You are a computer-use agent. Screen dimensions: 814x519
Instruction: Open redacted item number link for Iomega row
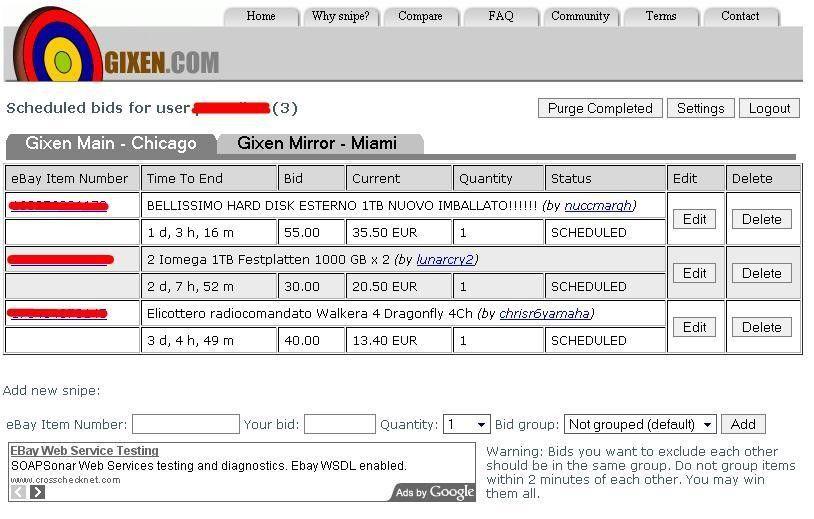pyautogui.click(x=60, y=260)
